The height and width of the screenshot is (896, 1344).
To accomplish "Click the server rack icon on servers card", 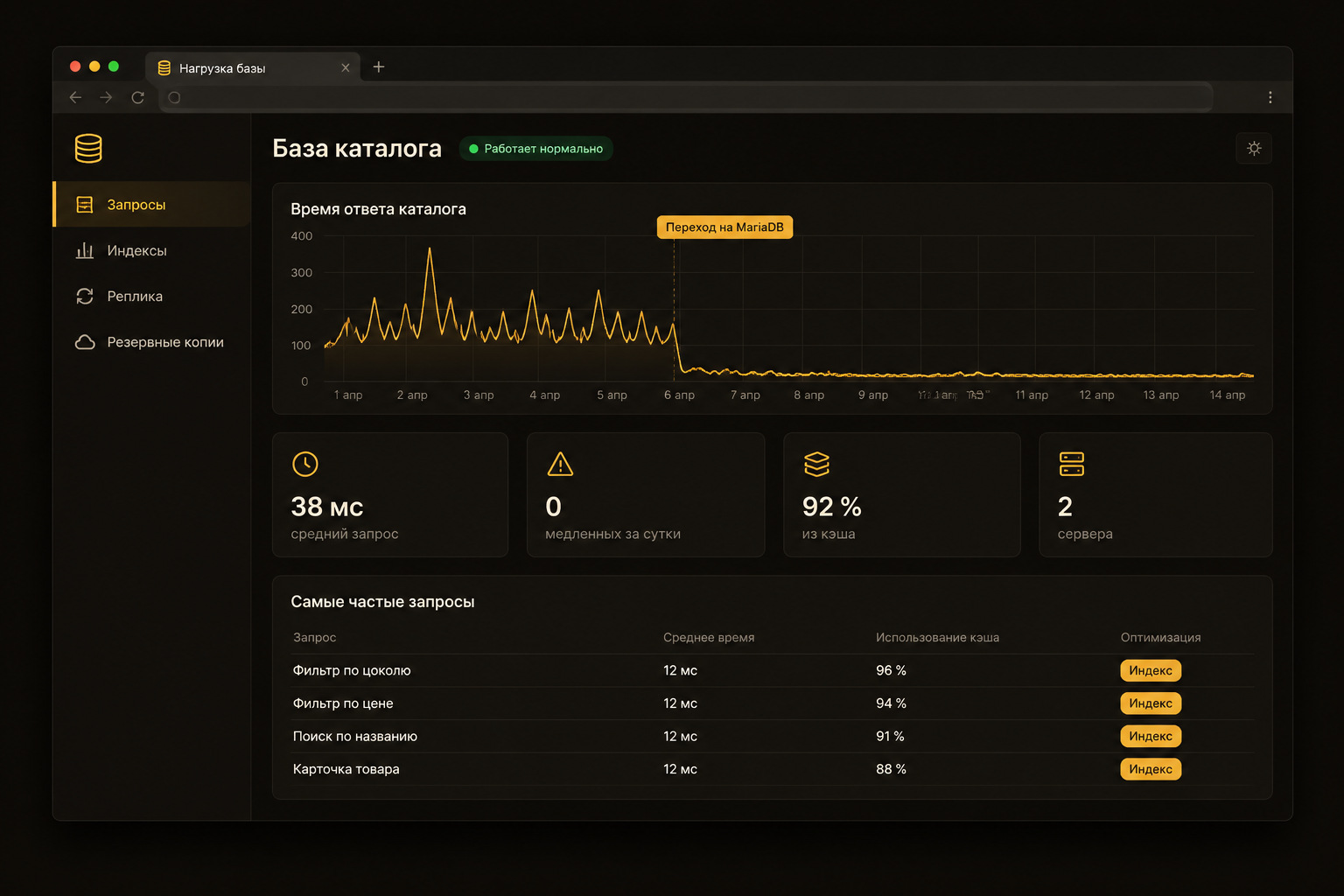I will [x=1072, y=464].
